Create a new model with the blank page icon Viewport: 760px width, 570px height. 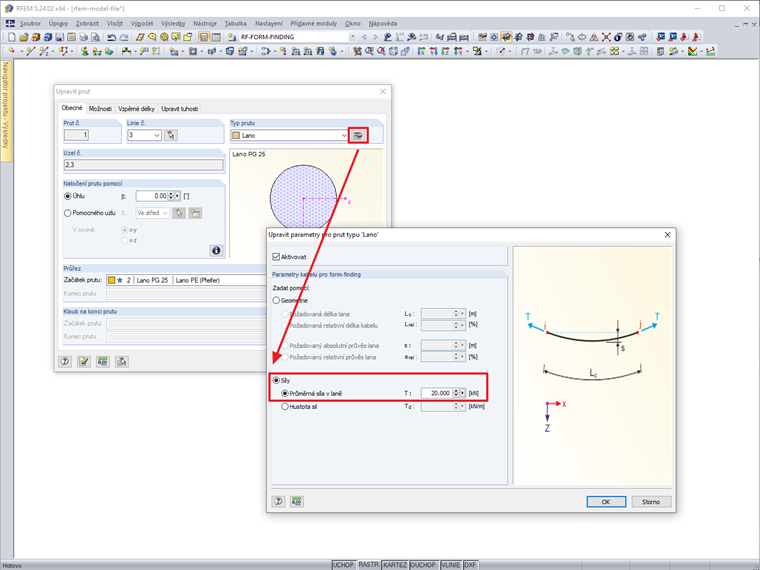tap(12, 37)
